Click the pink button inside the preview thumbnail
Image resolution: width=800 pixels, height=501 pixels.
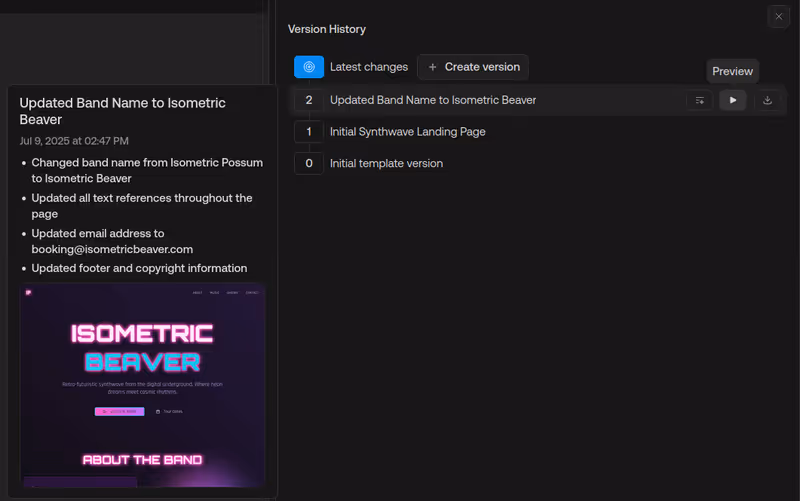[x=119, y=411]
